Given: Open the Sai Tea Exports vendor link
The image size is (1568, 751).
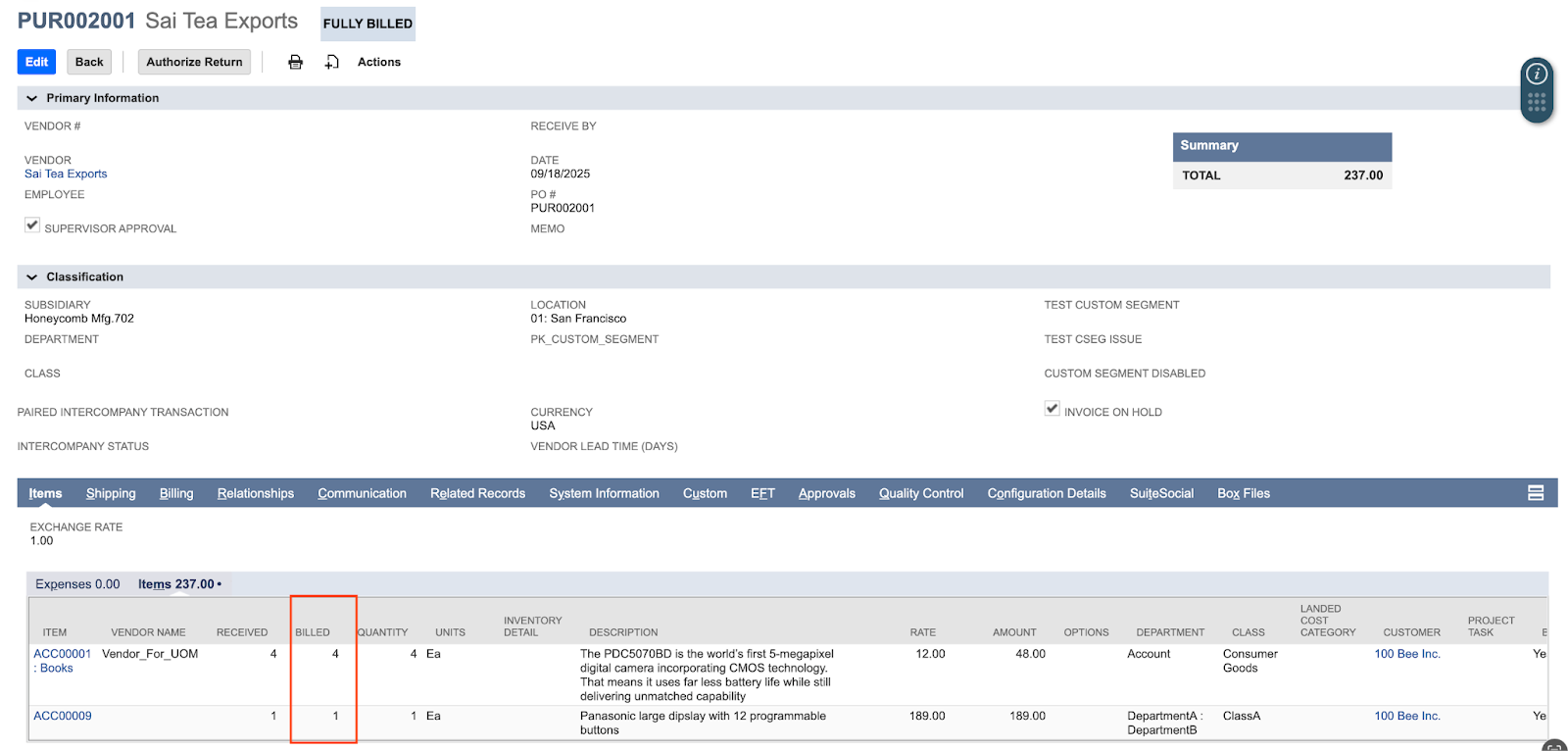Looking at the screenshot, I should click(66, 174).
